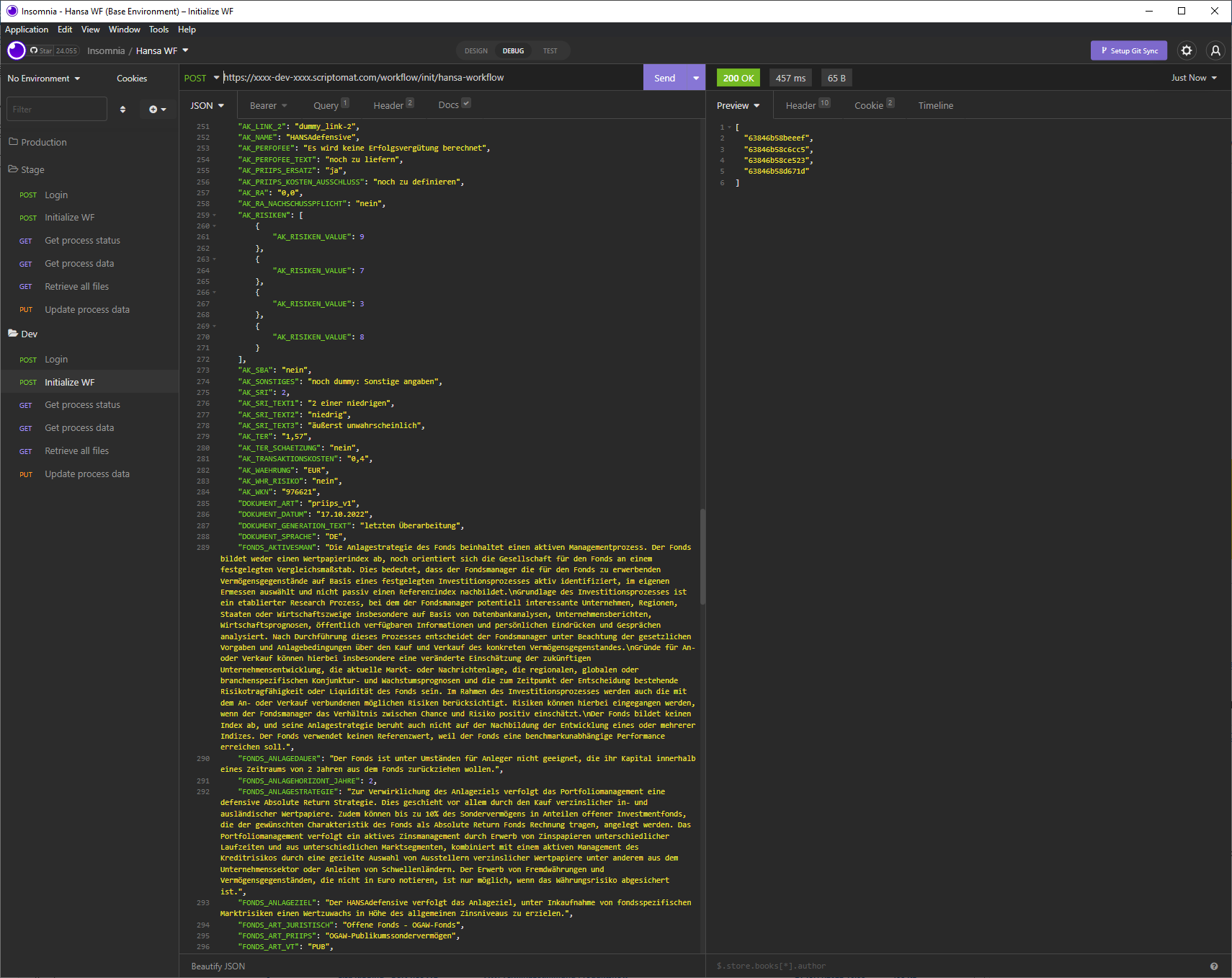Open the Edit menu
The width and height of the screenshot is (1232, 978).
coord(65,30)
